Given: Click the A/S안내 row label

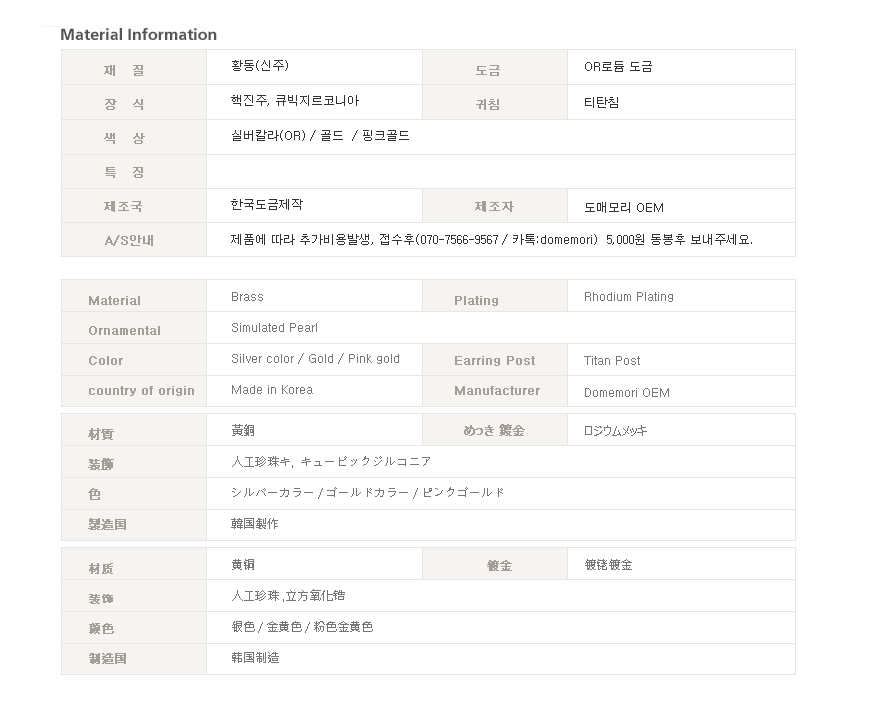Looking at the screenshot, I should click(129, 240).
